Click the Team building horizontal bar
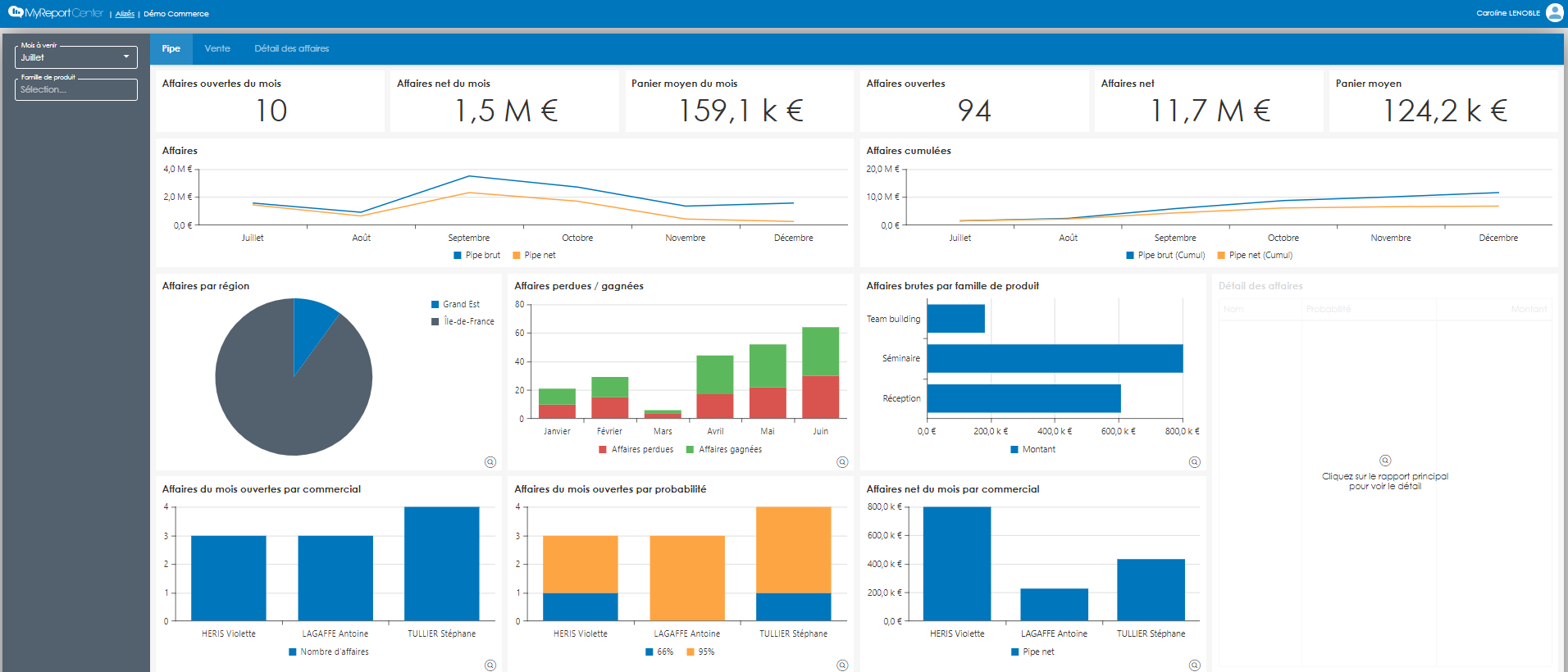Screen dimensions: 1568x672 (x=955, y=319)
